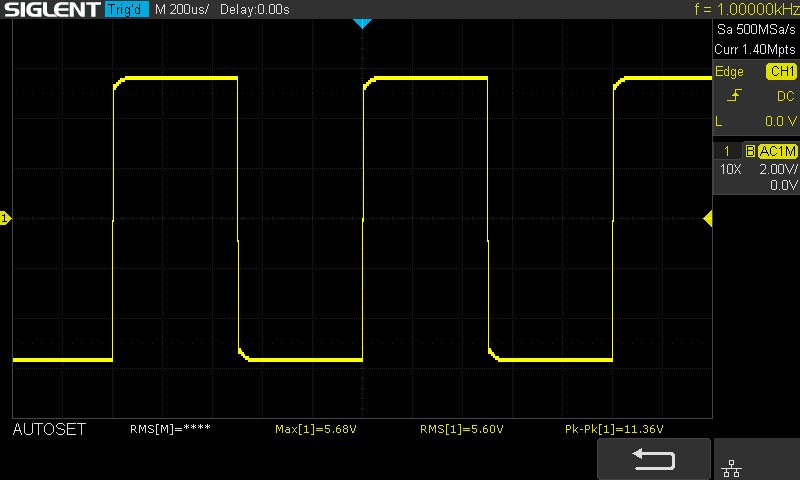Viewport: 800px width, 480px height.
Task: Click the AUTOSET label
Action: pos(49,430)
